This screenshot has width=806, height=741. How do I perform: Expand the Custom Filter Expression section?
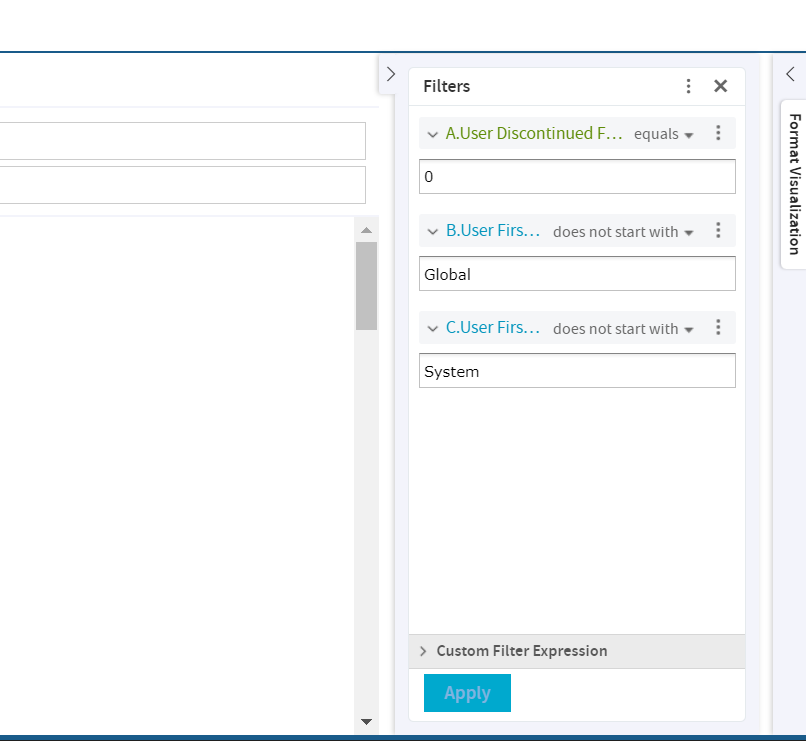521,651
